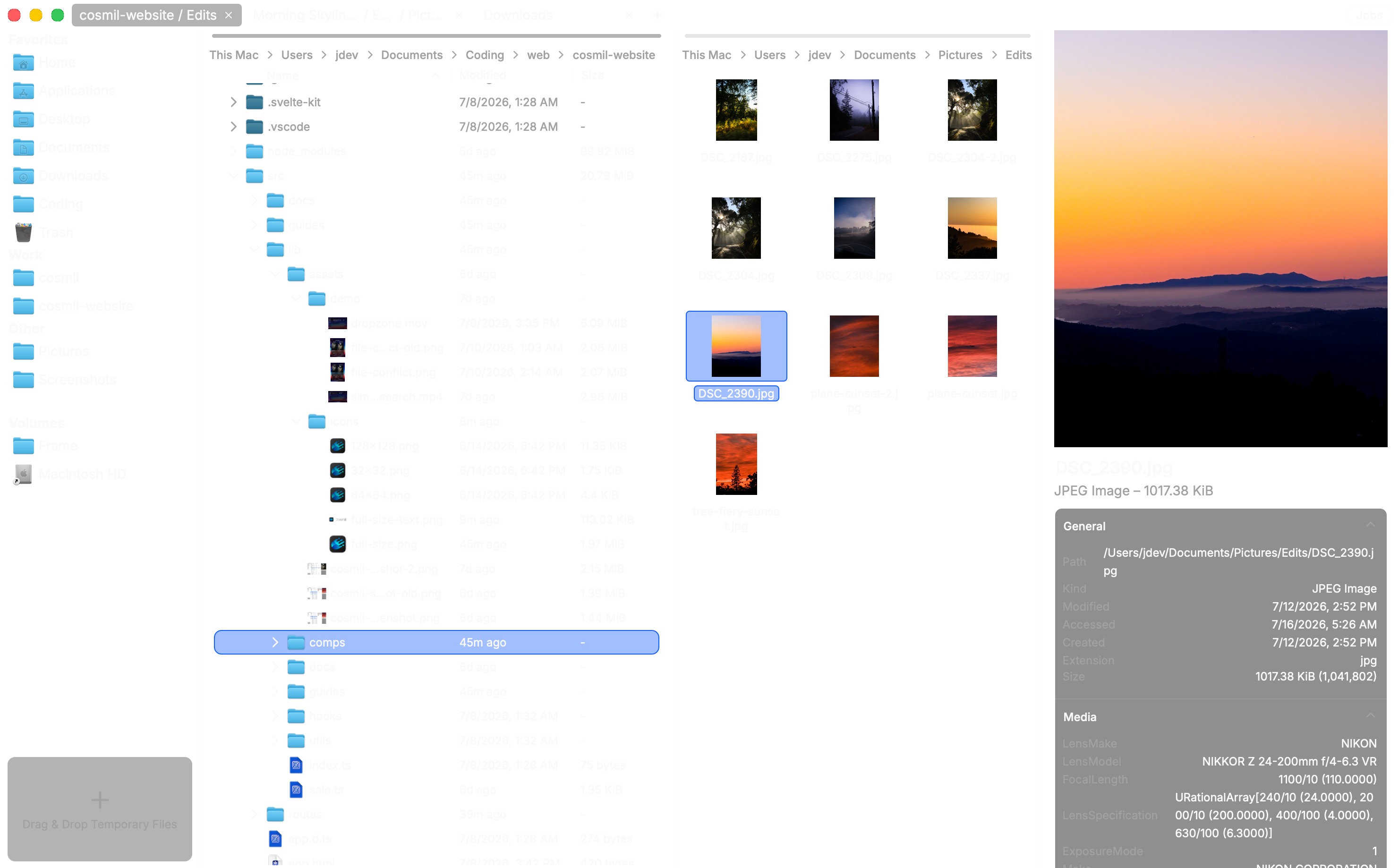
Task: Click Edits in right pane breadcrumb
Action: point(1018,55)
